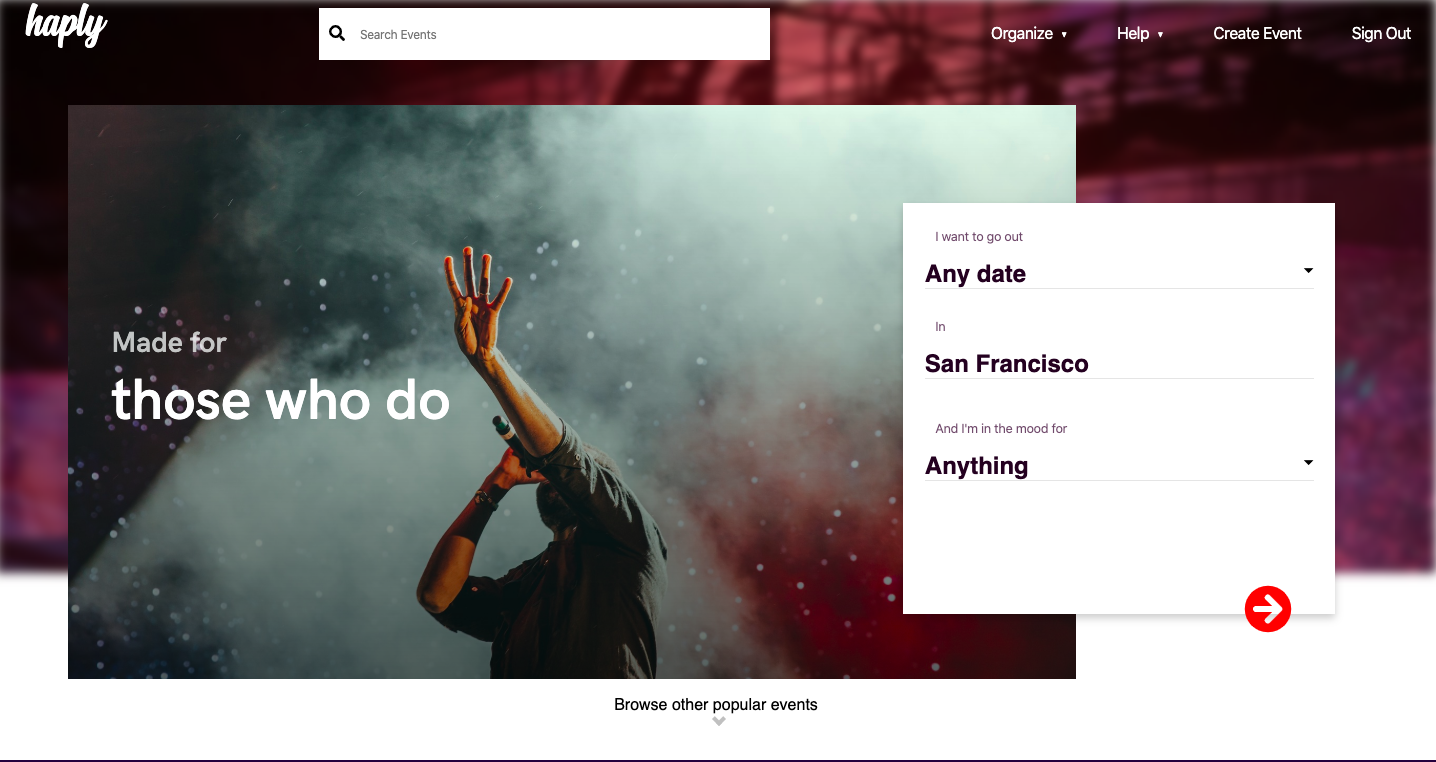Click Create Event in header
This screenshot has width=1436, height=762.
tap(1257, 33)
